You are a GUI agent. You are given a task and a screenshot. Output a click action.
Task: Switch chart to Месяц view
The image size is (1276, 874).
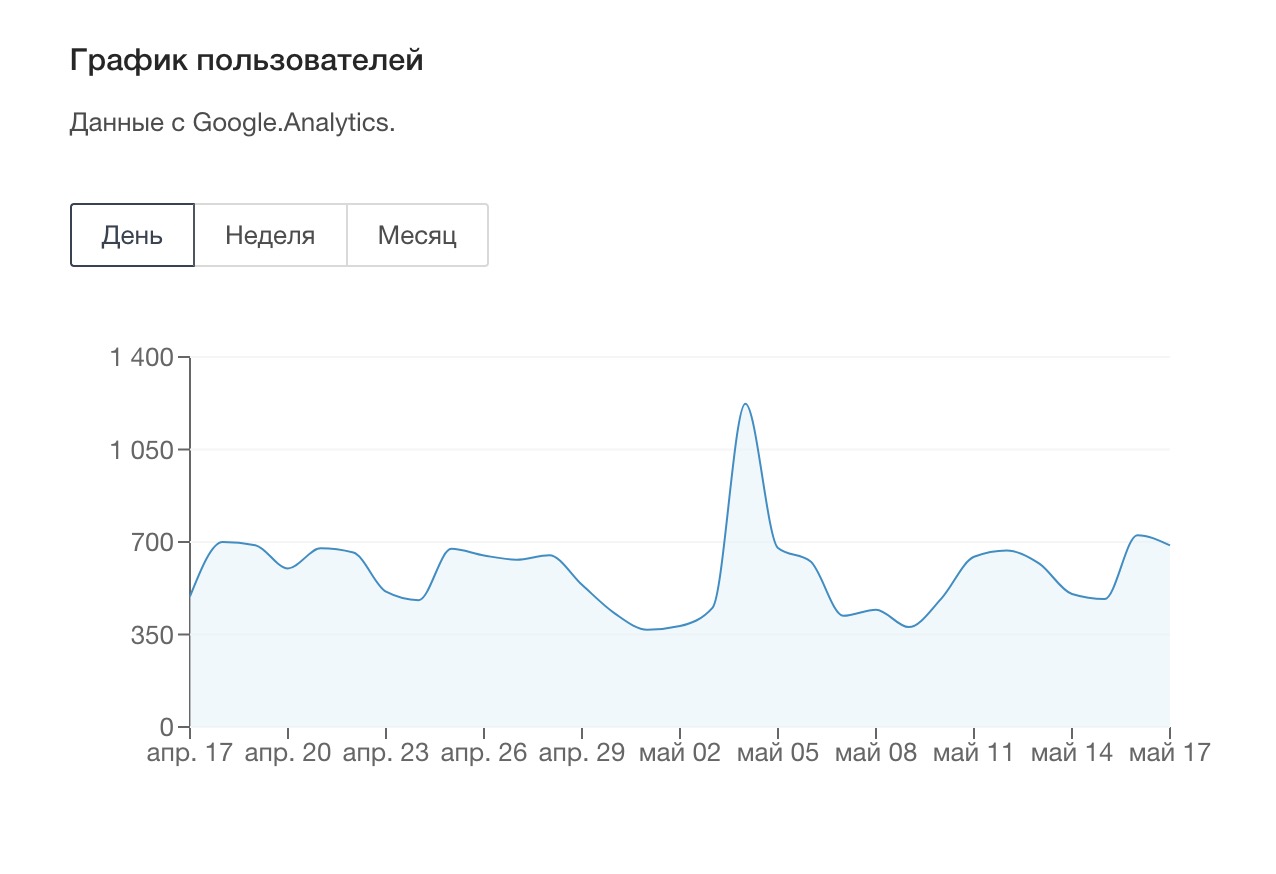click(417, 236)
